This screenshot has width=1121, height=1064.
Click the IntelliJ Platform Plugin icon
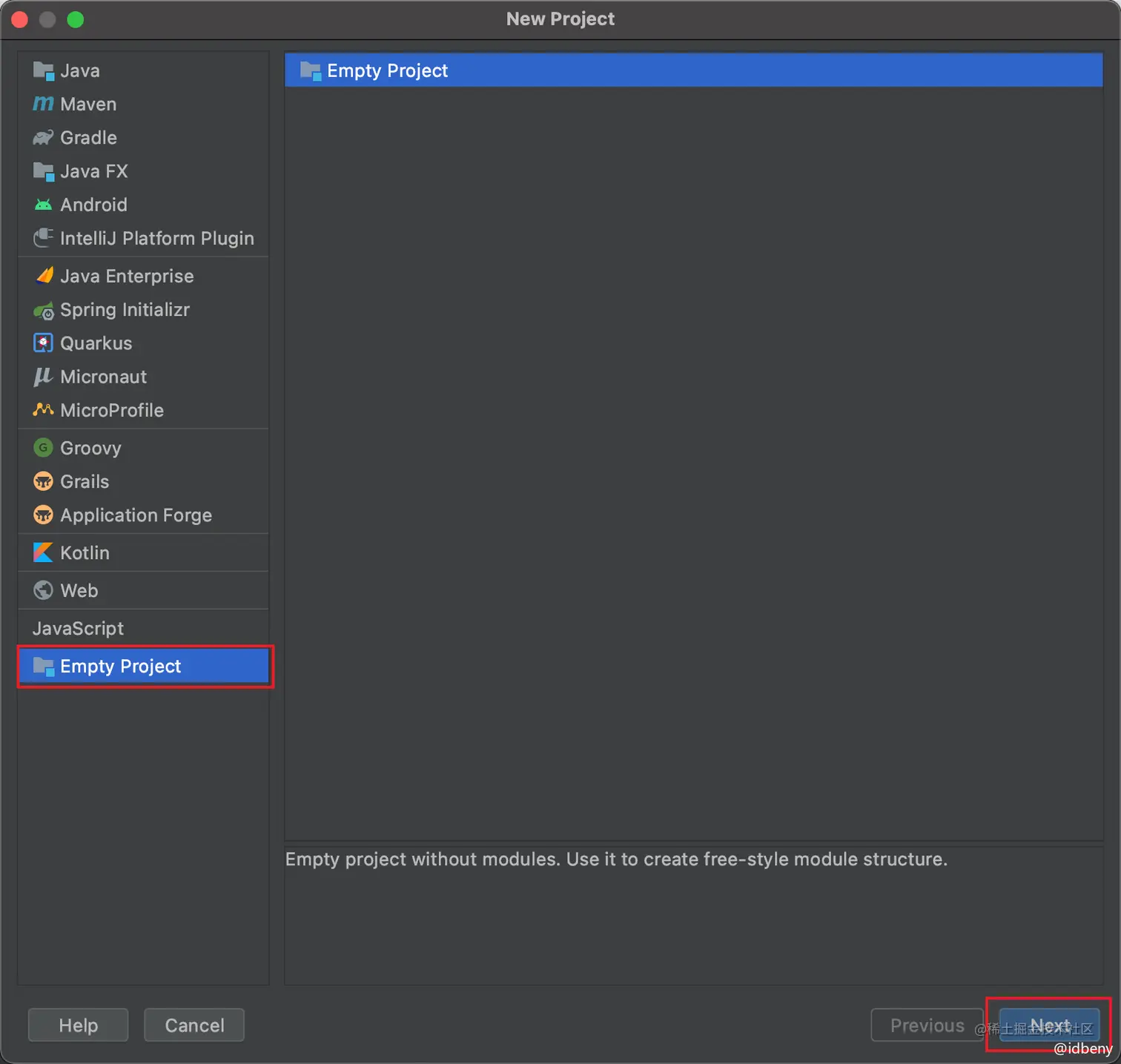pyautogui.click(x=43, y=238)
